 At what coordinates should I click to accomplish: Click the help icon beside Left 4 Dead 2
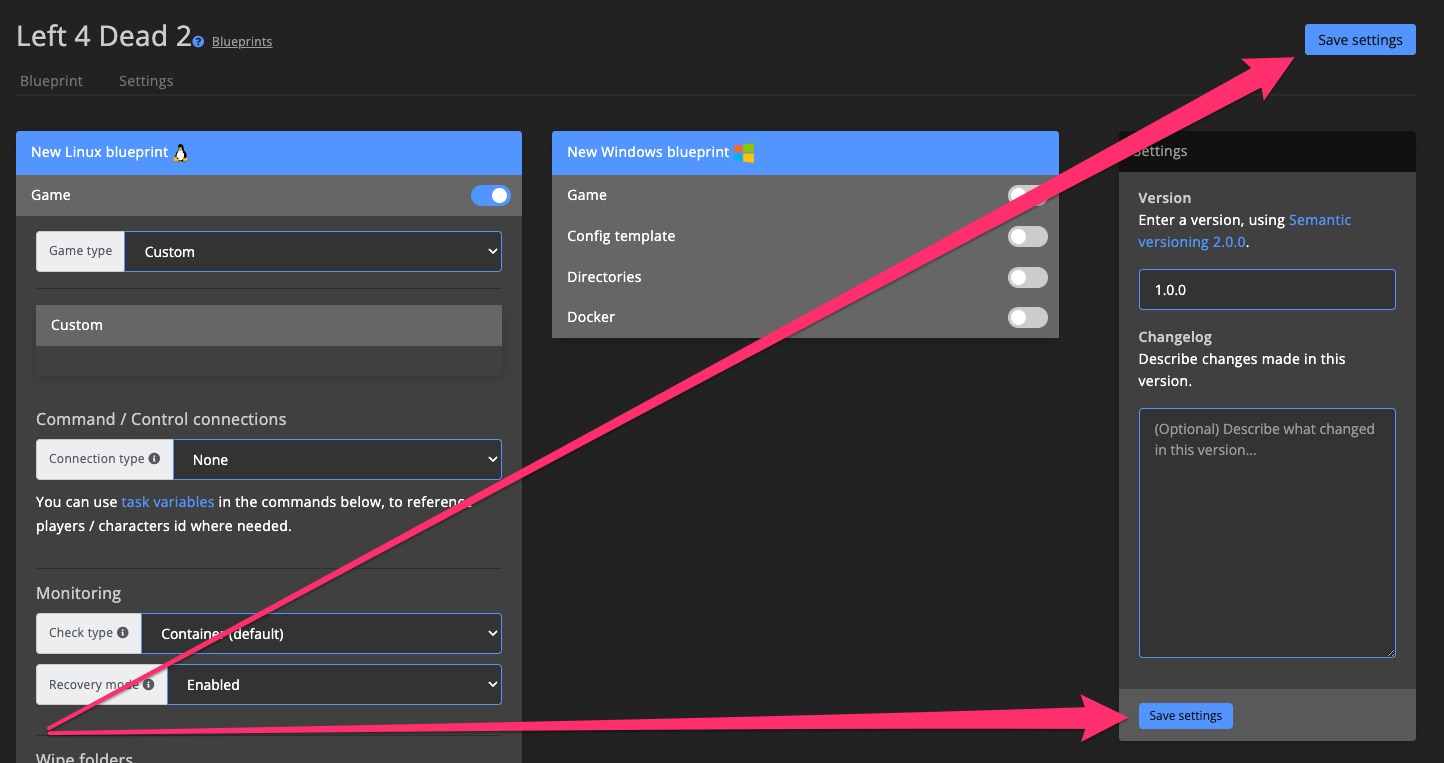point(198,42)
